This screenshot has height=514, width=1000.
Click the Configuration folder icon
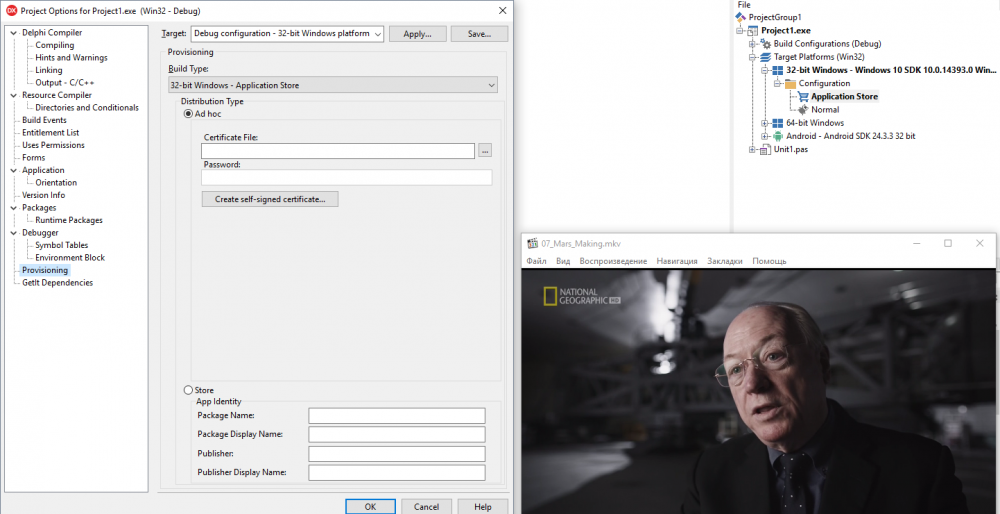point(791,84)
